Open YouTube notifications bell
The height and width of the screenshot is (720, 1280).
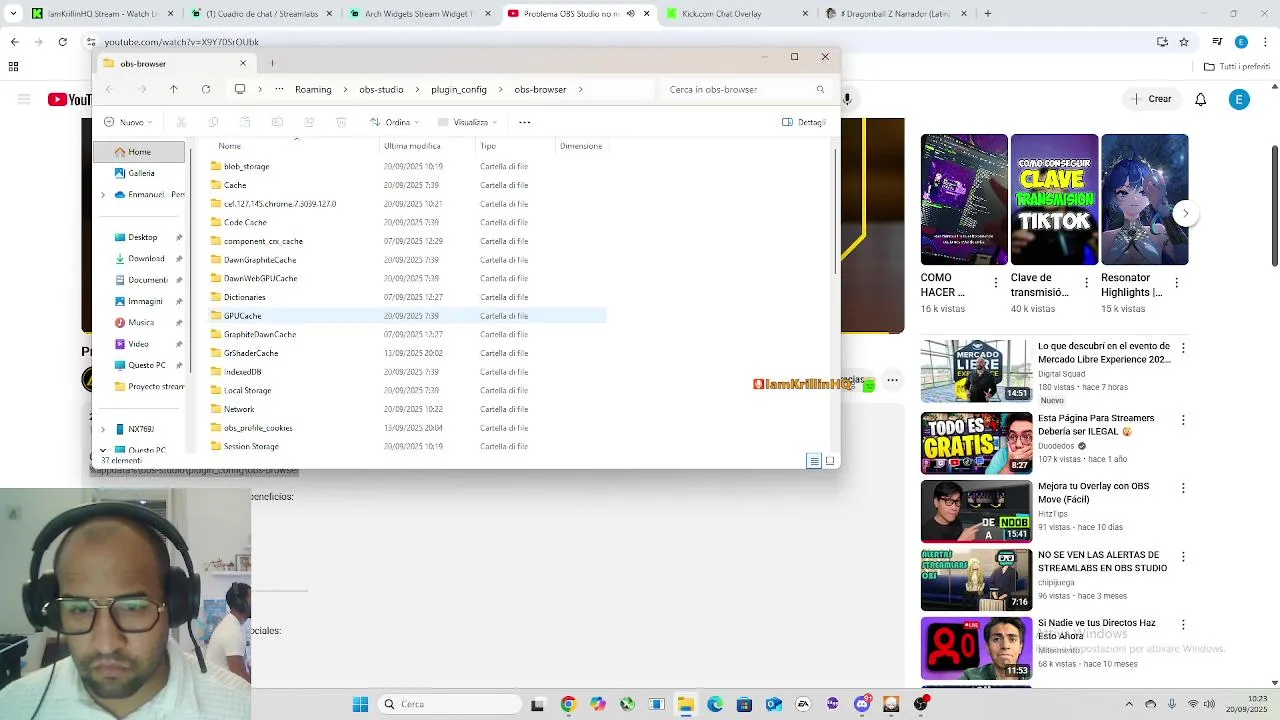(1201, 99)
